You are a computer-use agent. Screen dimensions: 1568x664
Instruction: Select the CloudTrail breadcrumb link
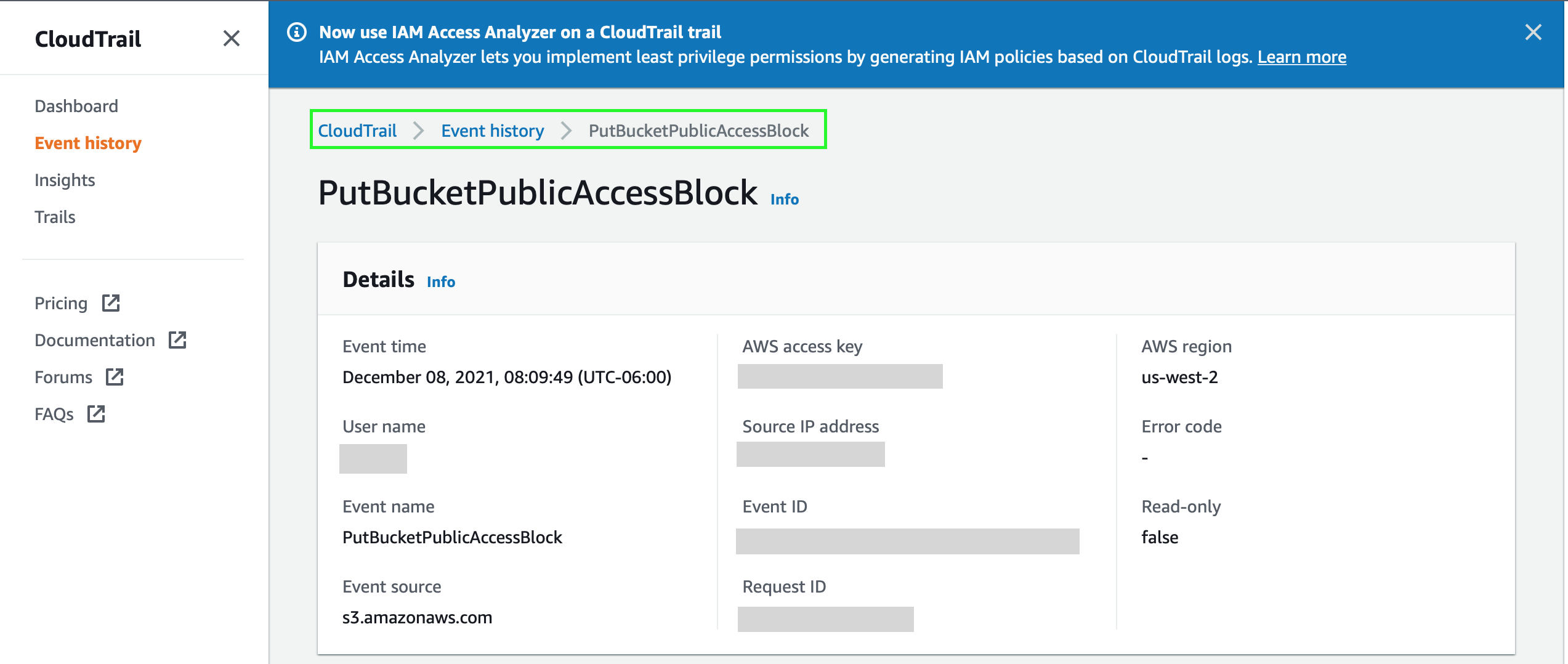click(x=358, y=131)
